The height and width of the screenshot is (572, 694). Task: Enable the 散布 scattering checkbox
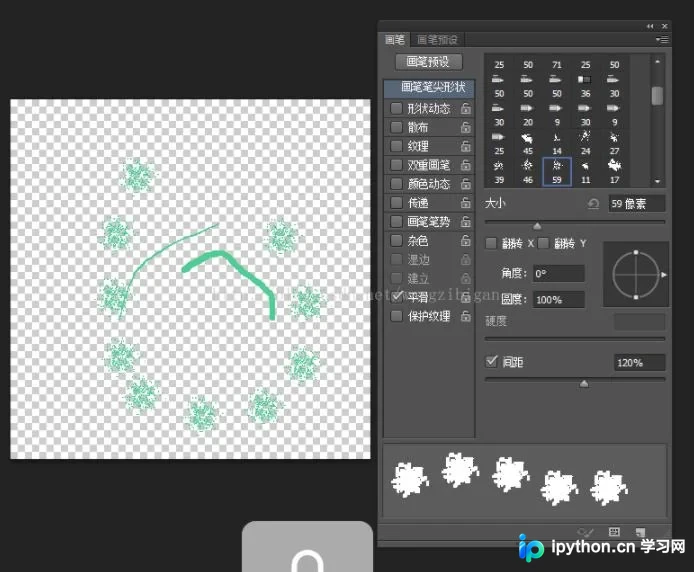click(396, 127)
